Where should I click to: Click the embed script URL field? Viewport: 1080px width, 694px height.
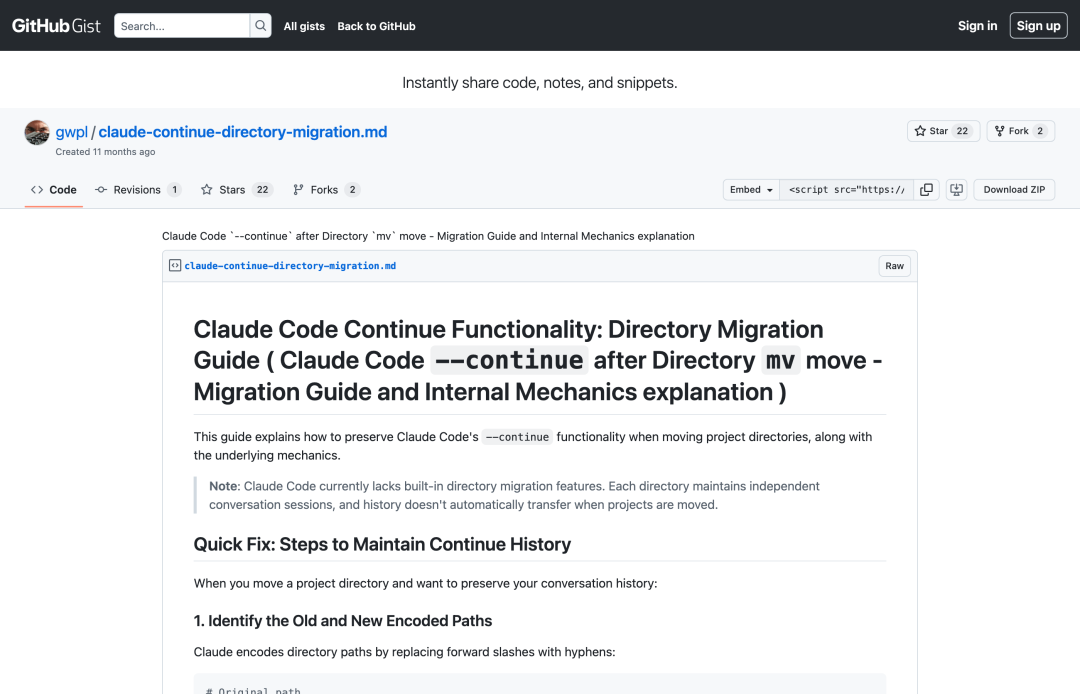(847, 189)
